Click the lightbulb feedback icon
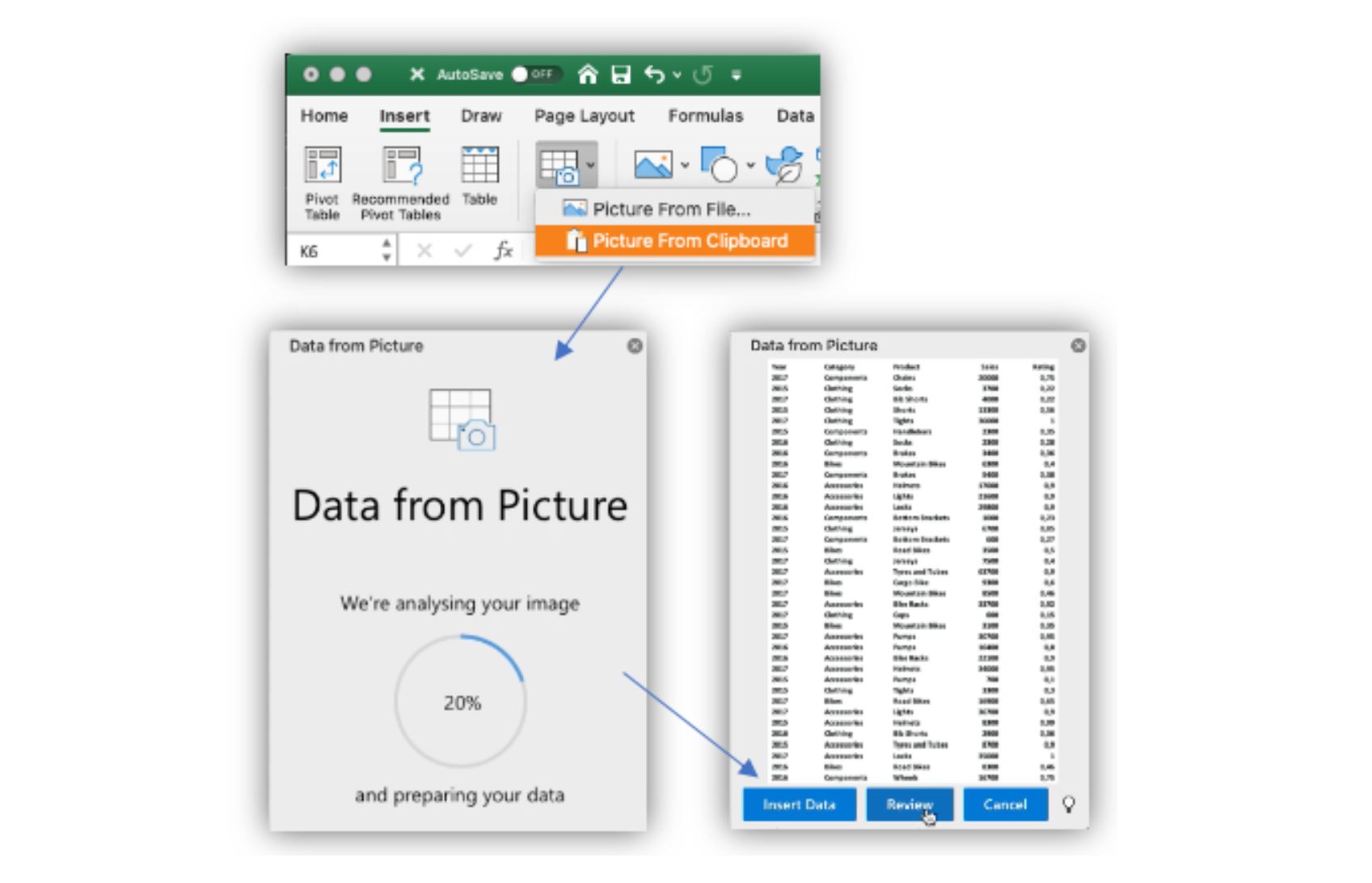The height and width of the screenshot is (883, 1372). coord(1069,805)
